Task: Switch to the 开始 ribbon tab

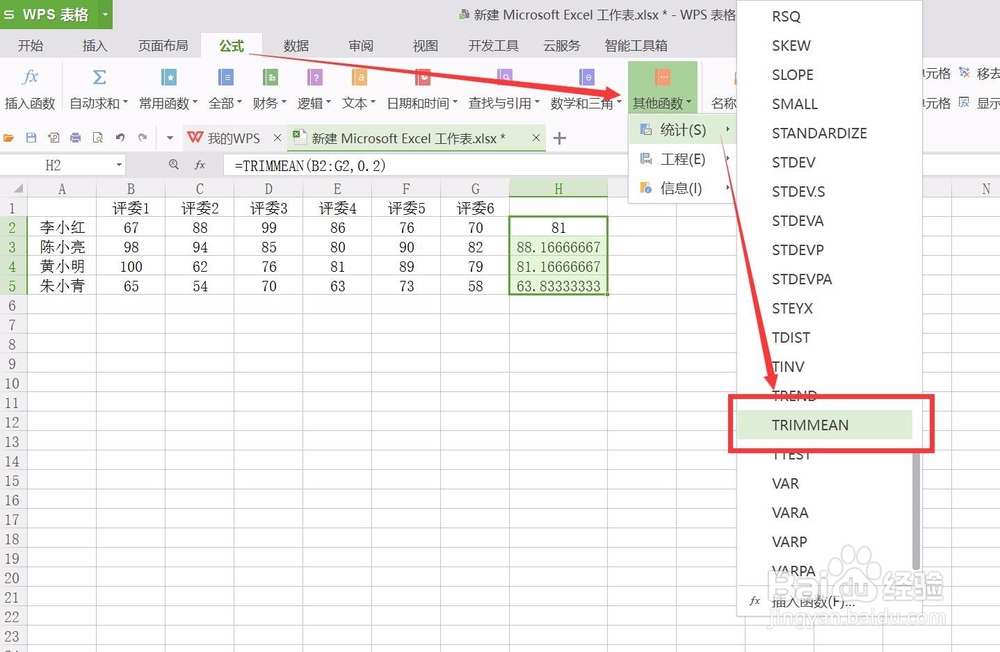Action: [31, 45]
